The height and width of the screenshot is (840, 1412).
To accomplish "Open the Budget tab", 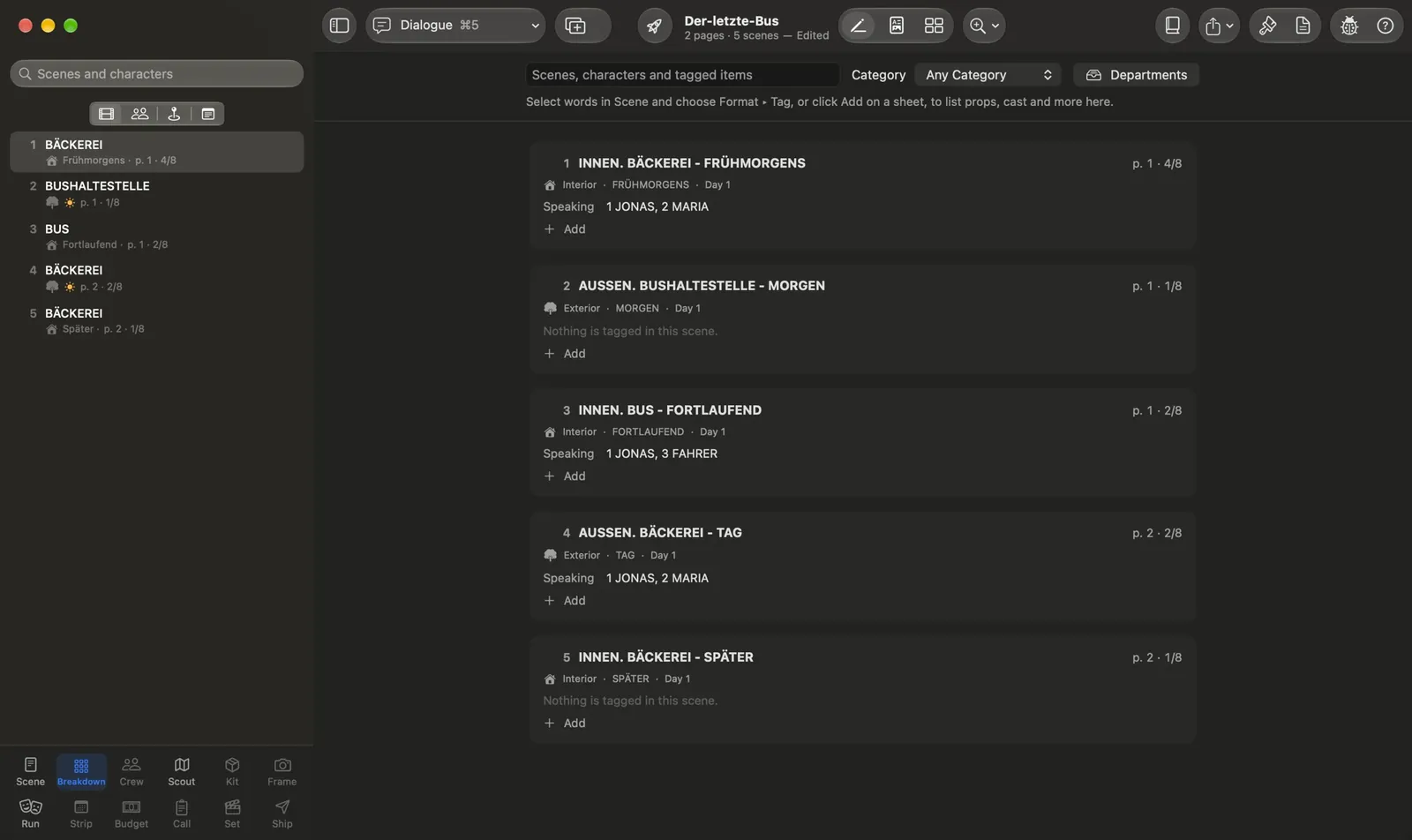I will (131, 814).
